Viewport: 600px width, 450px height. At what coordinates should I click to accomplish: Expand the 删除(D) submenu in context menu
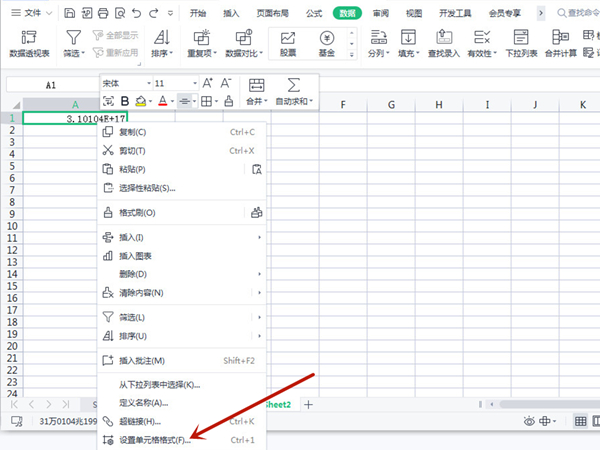click(x=259, y=274)
